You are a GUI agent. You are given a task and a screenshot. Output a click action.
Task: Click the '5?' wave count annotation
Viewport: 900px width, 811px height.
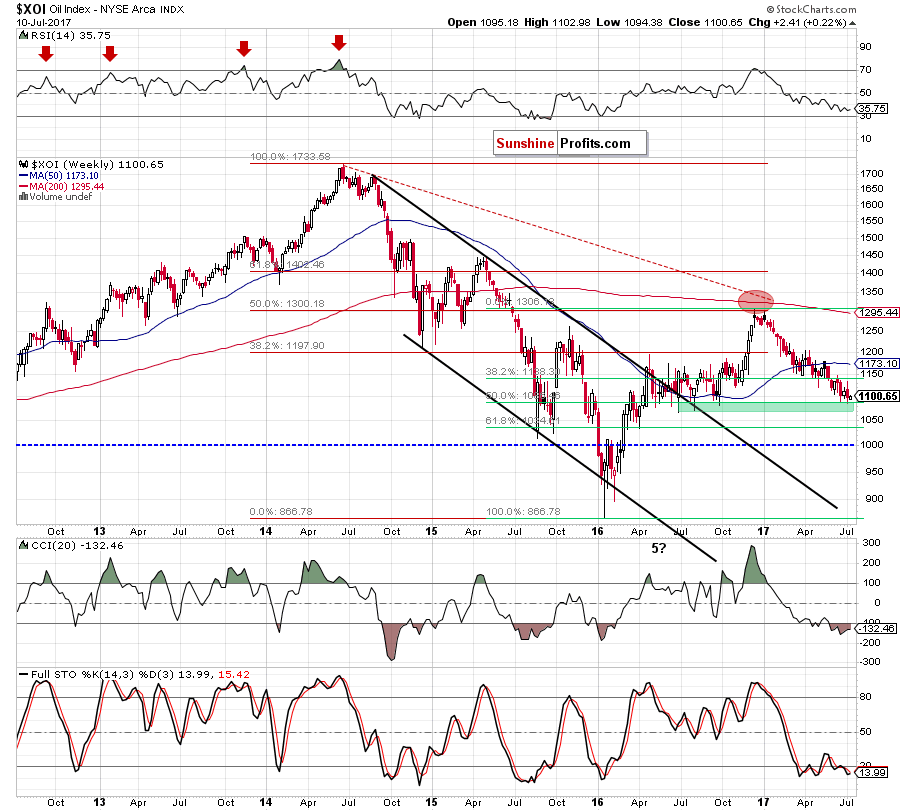click(658, 548)
